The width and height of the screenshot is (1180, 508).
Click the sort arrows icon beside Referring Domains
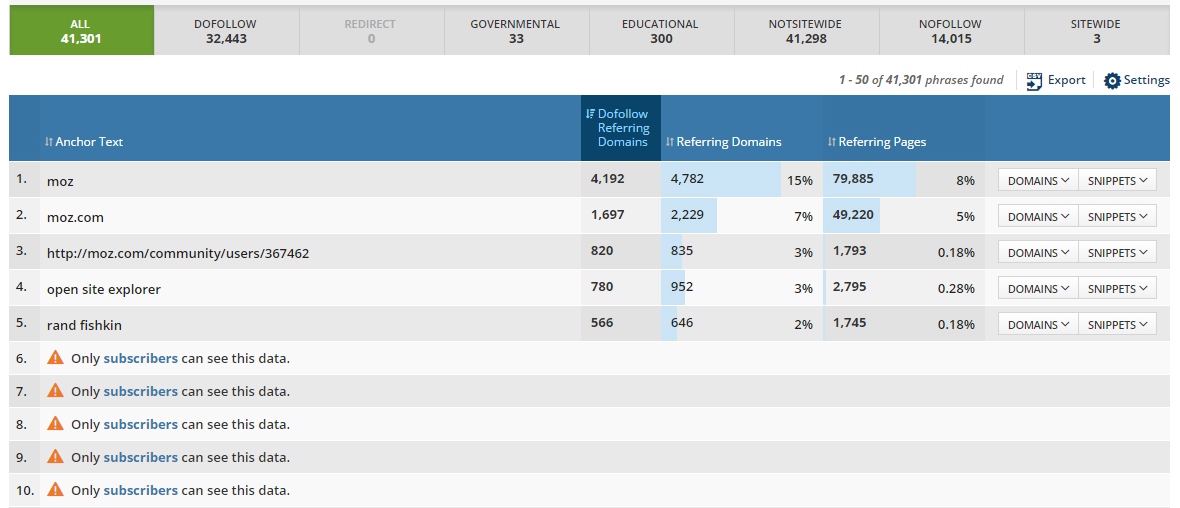(x=670, y=141)
